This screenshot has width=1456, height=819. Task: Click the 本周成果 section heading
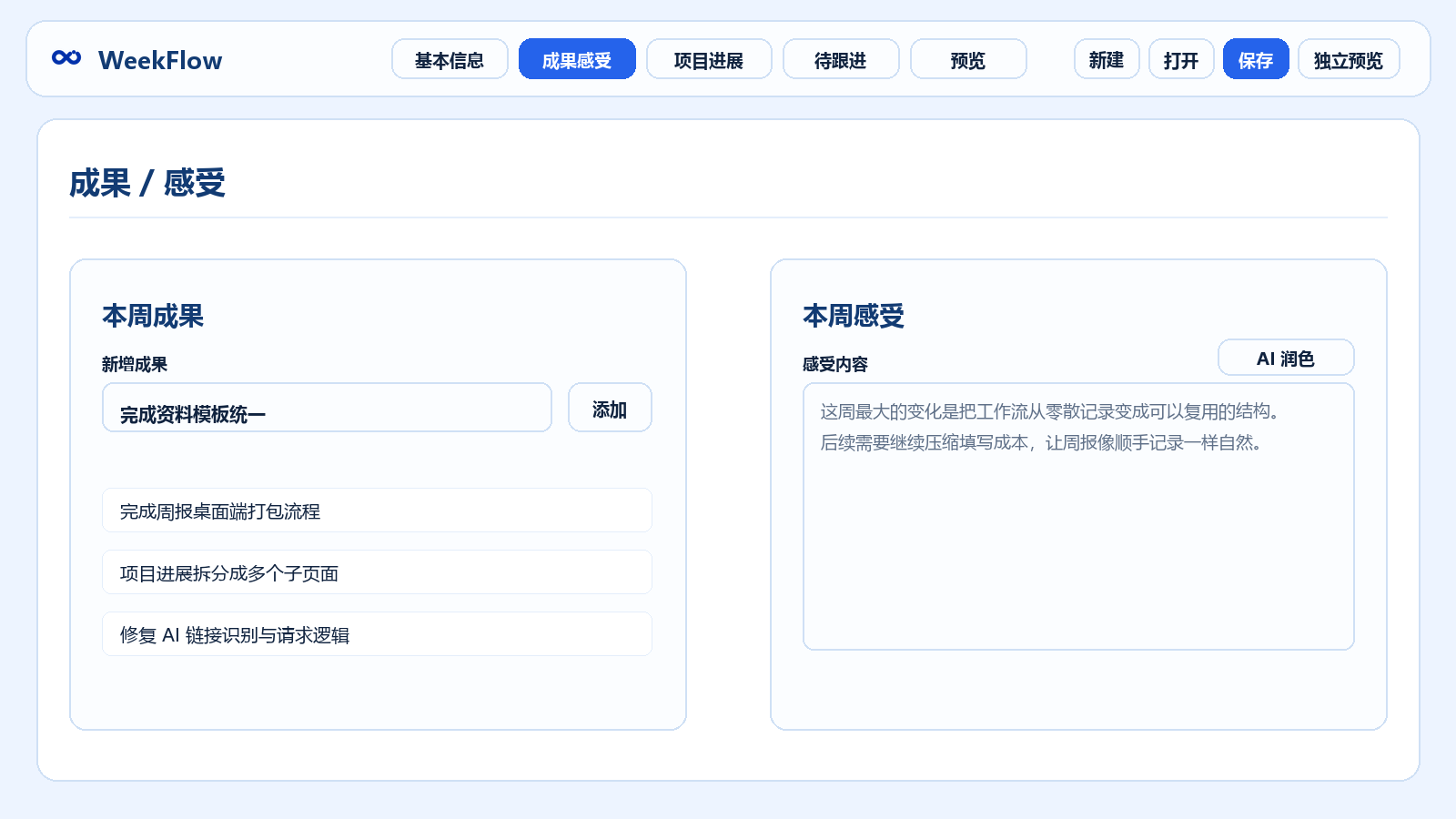pyautogui.click(x=153, y=316)
